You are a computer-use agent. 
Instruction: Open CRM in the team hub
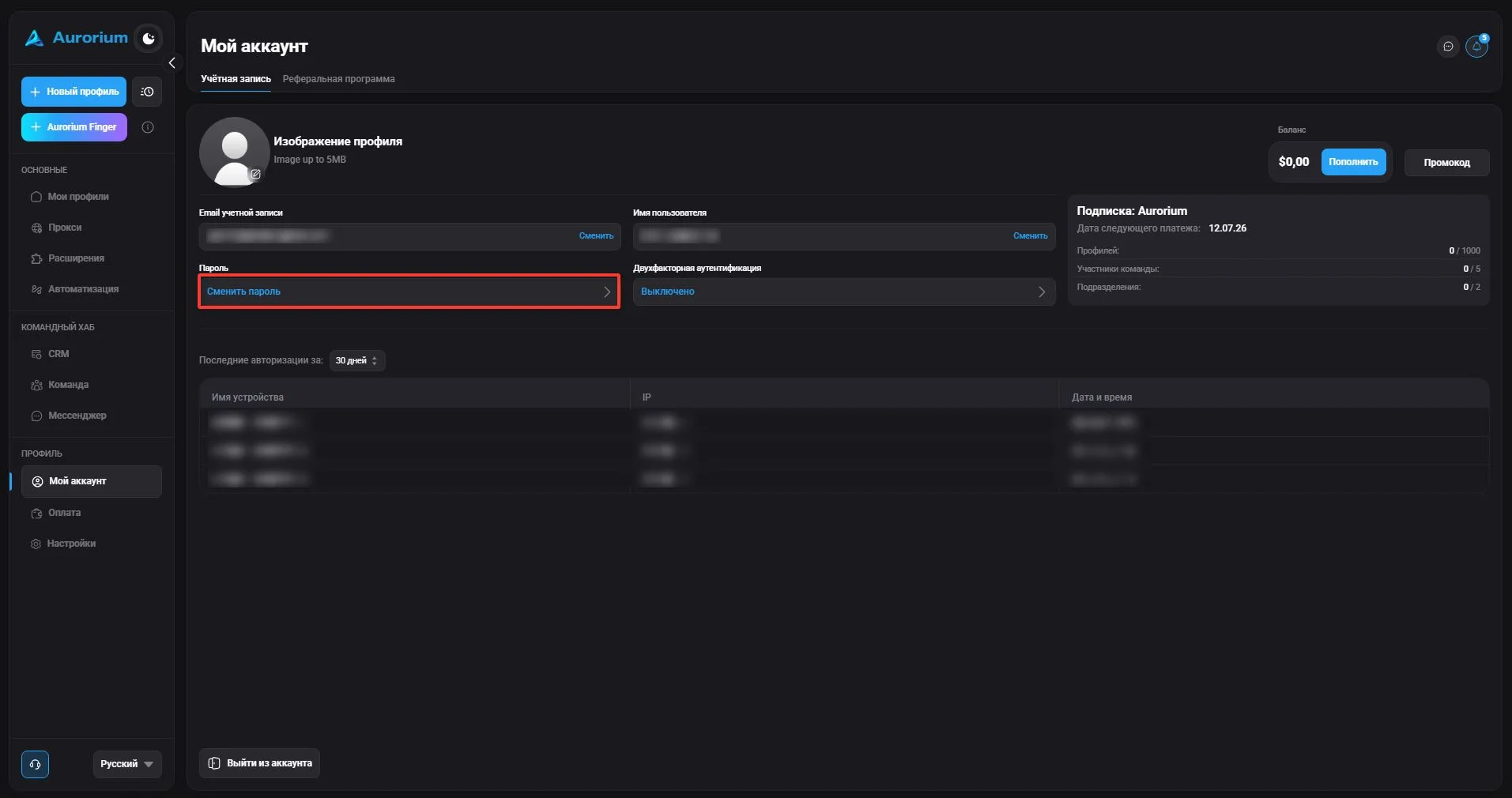pyautogui.click(x=50, y=354)
